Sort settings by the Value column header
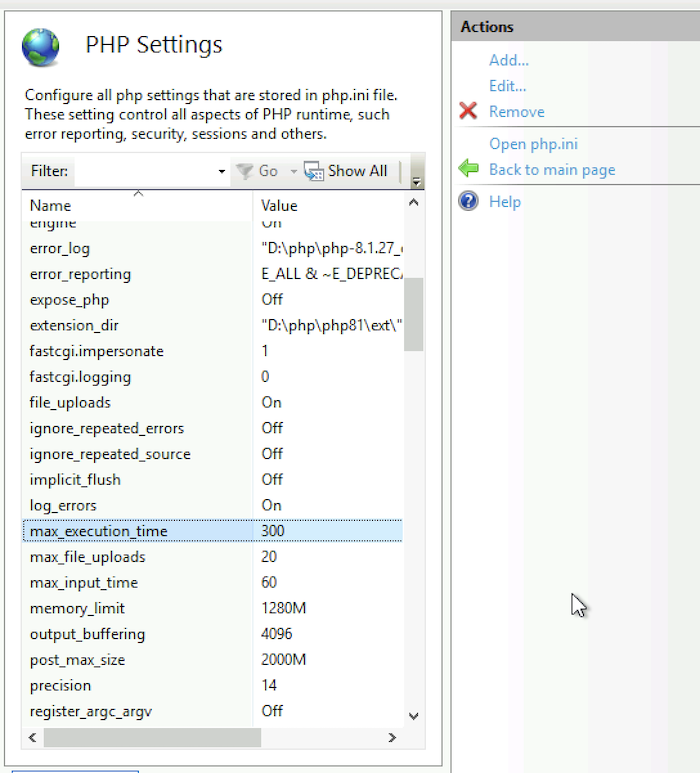This screenshot has width=700, height=773. click(326, 205)
